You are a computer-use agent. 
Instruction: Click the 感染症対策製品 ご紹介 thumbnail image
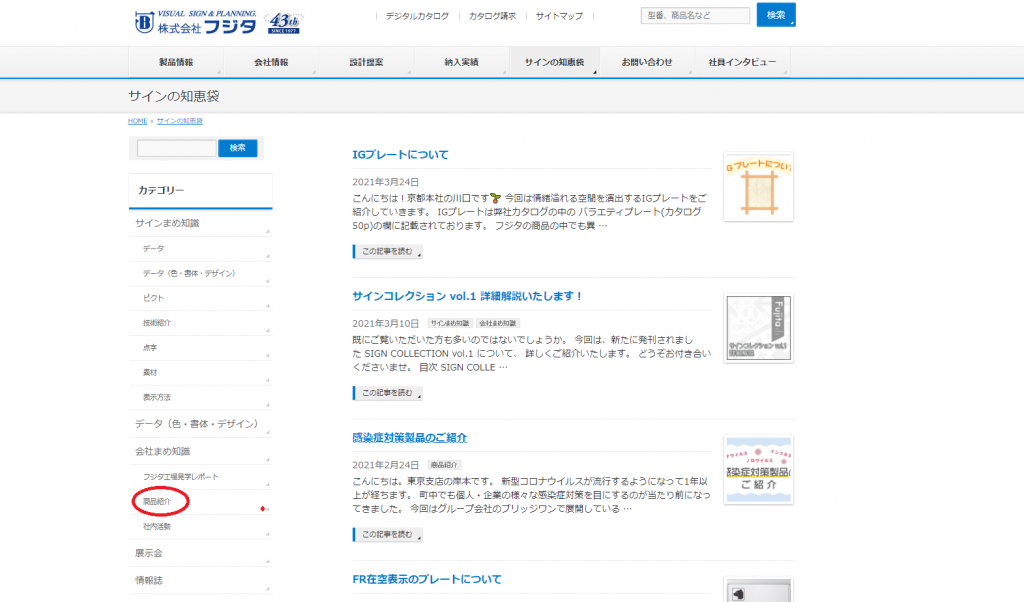tap(758, 470)
